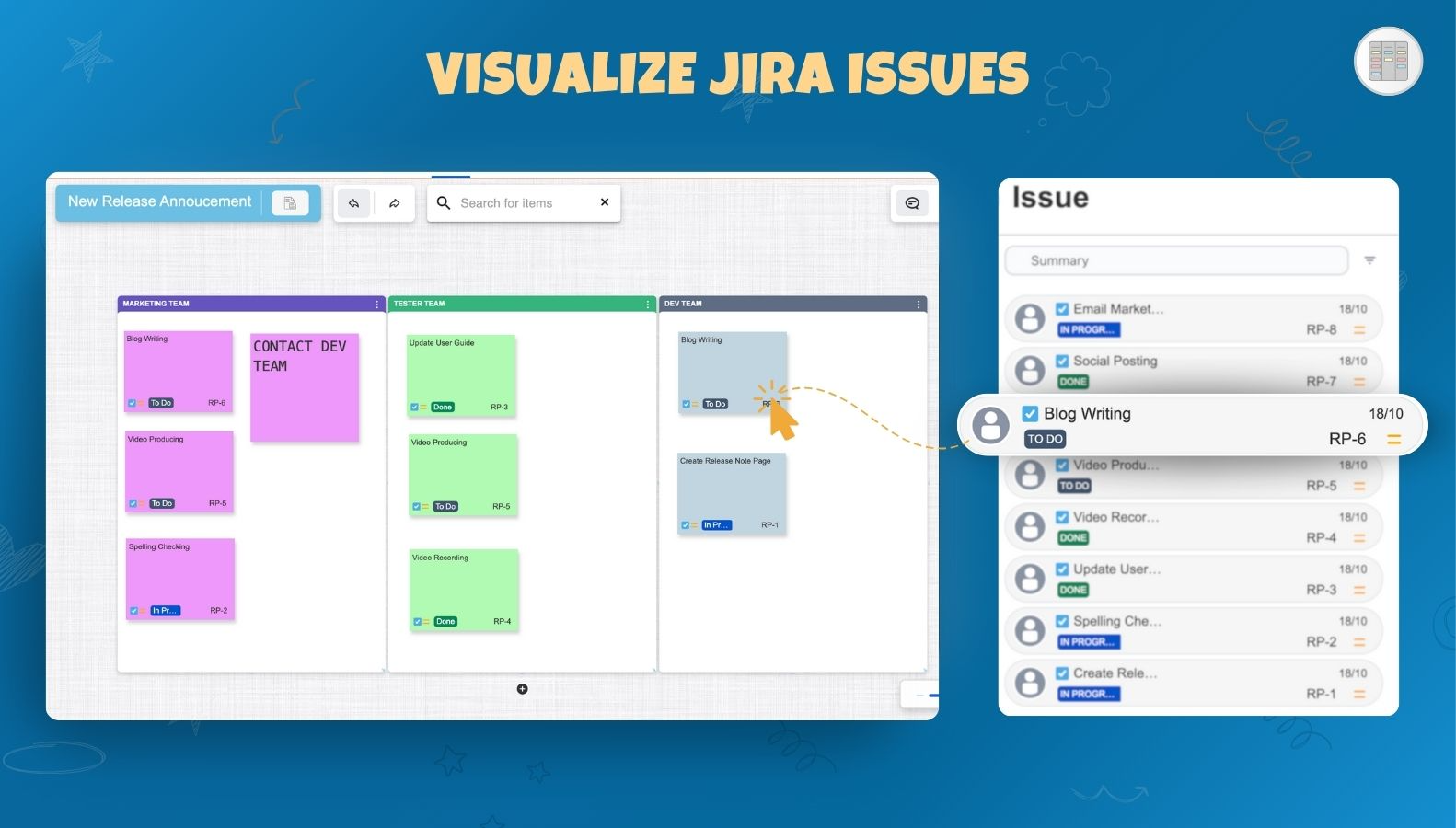Select the Video Producing sticky note in Tester Team

pyautogui.click(x=463, y=475)
